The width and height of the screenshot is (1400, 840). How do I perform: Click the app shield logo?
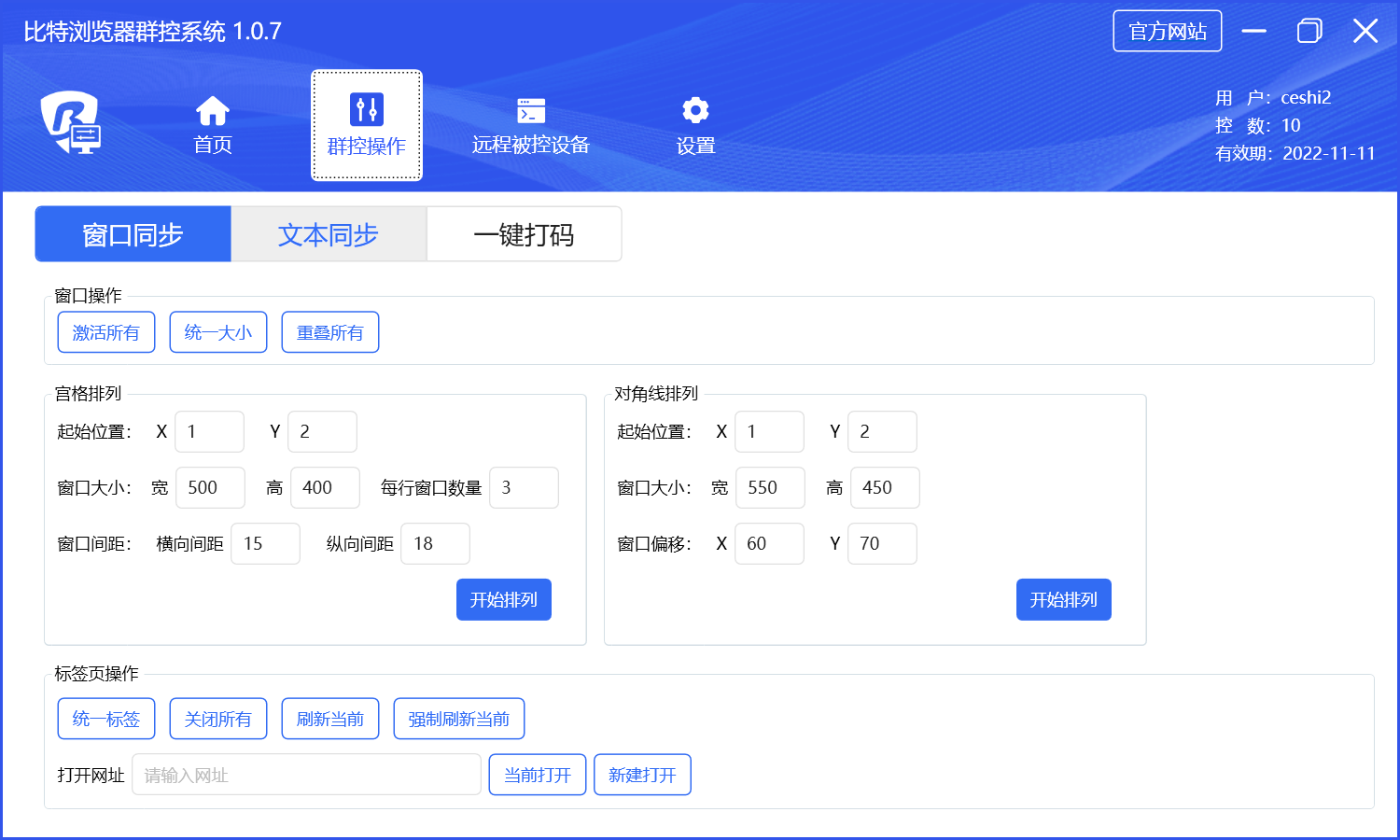[71, 121]
